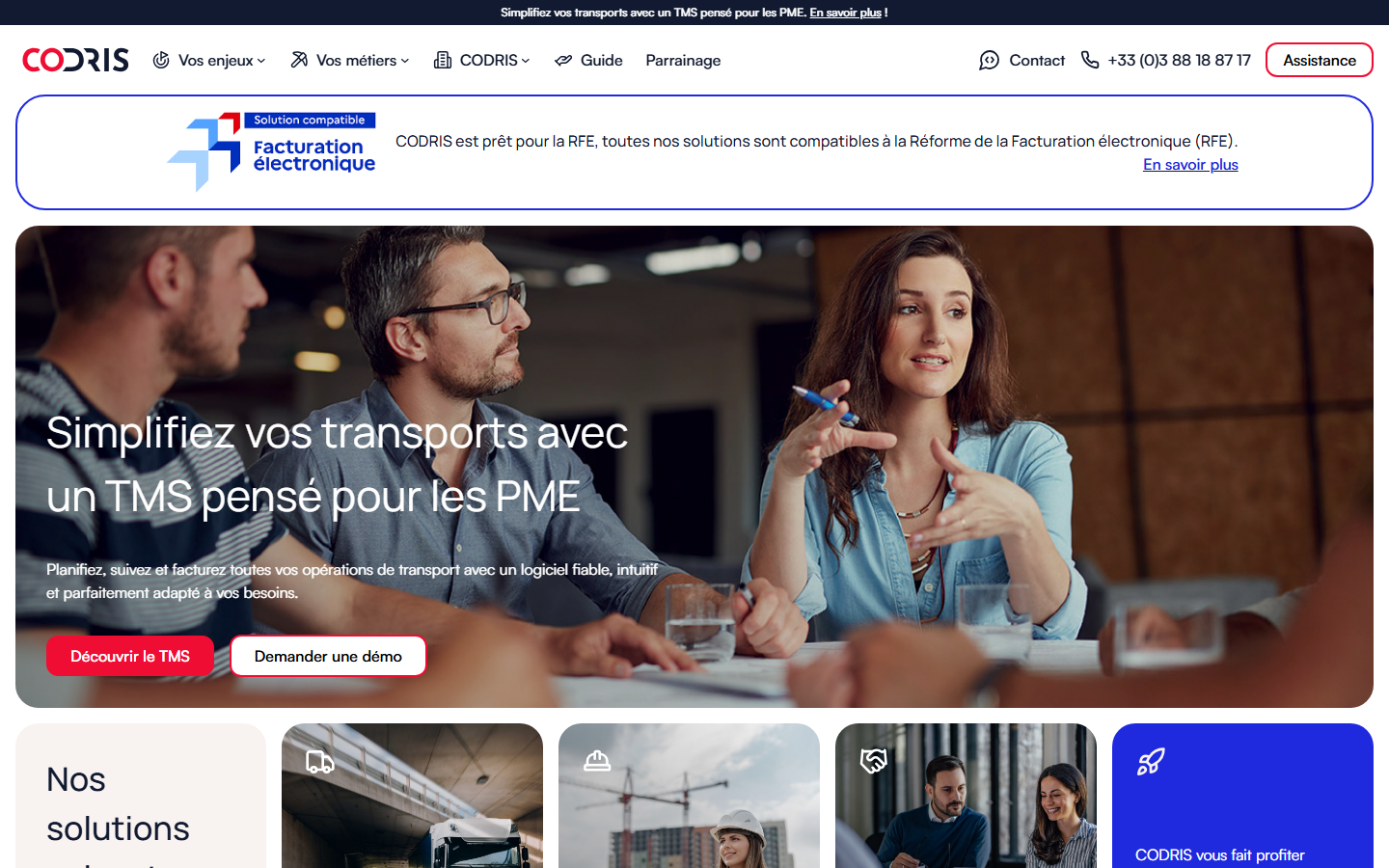1389x868 pixels.
Task: Click the Facturation électronique logo
Action: point(271,151)
